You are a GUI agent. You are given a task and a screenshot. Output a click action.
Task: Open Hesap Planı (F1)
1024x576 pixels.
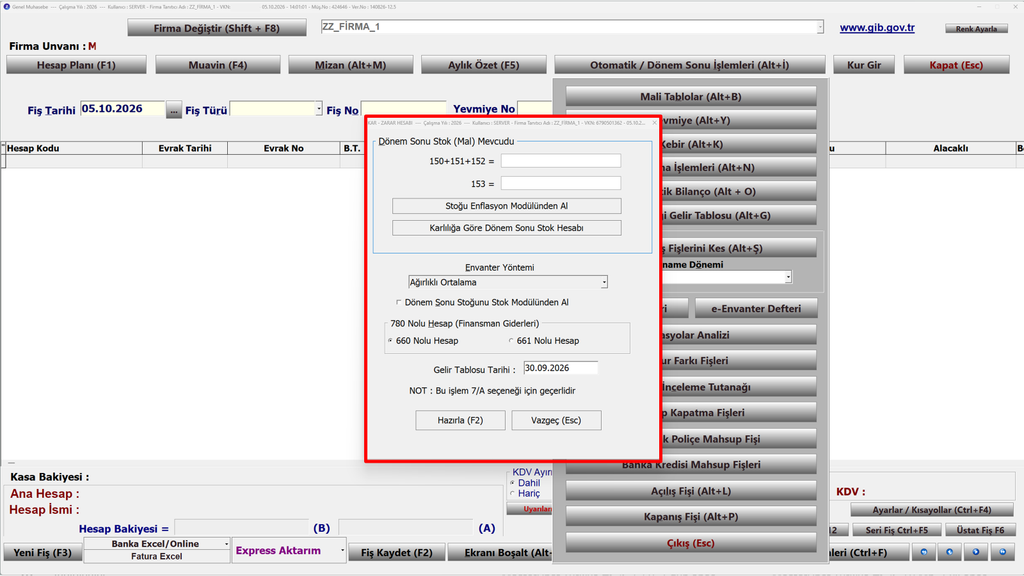[x=76, y=65]
